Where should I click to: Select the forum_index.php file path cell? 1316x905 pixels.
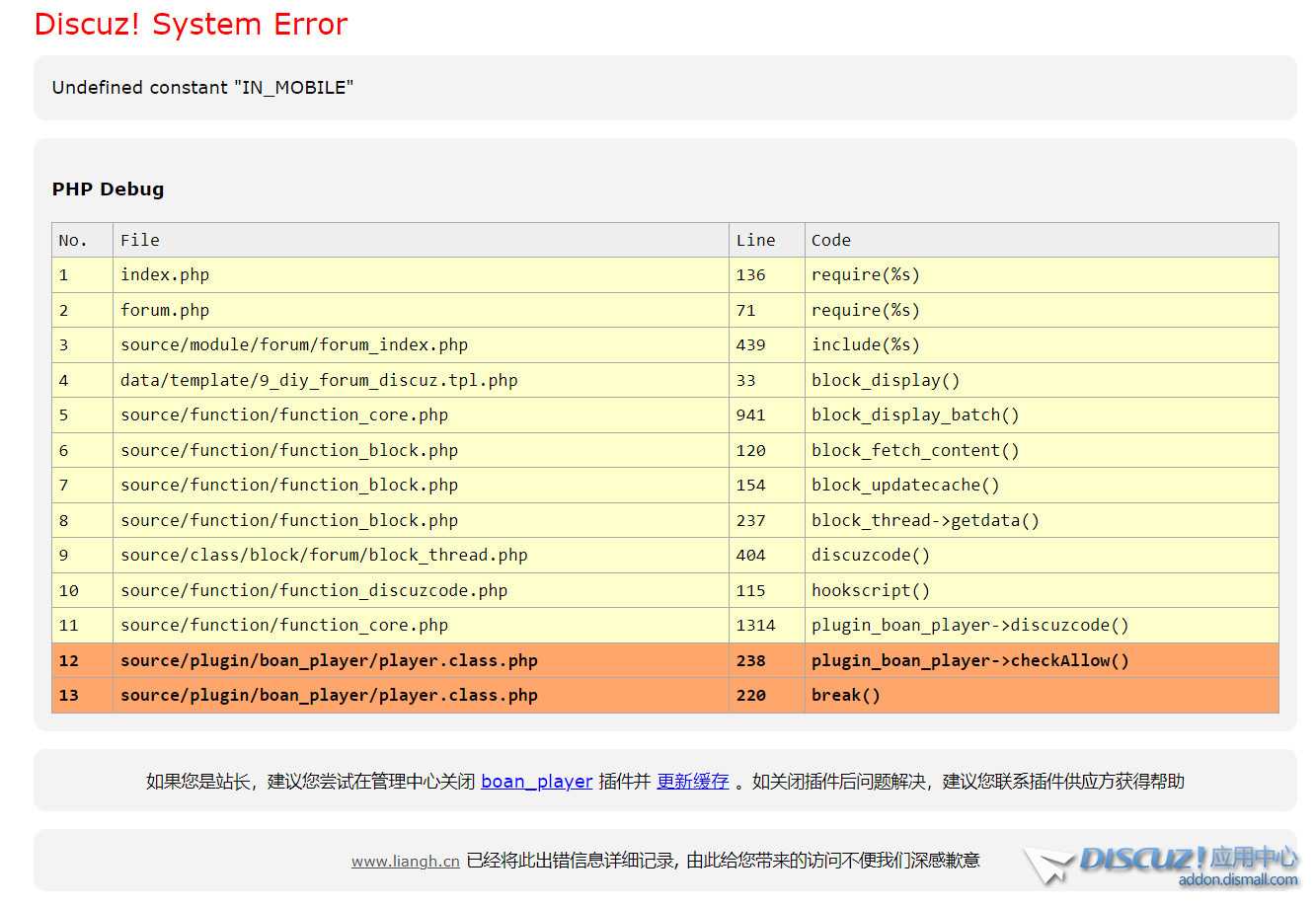(294, 345)
